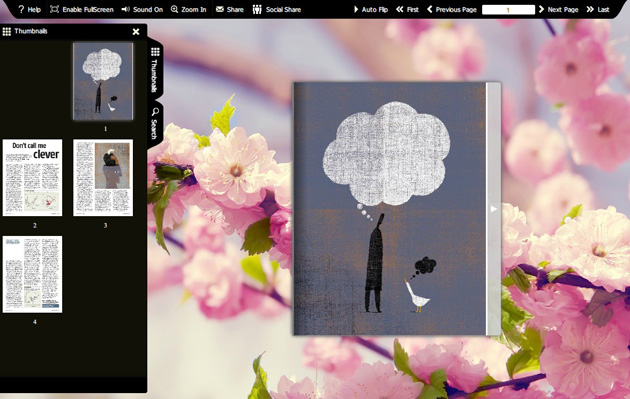Click the Social Share people icon
The width and height of the screenshot is (630, 399).
point(257,9)
